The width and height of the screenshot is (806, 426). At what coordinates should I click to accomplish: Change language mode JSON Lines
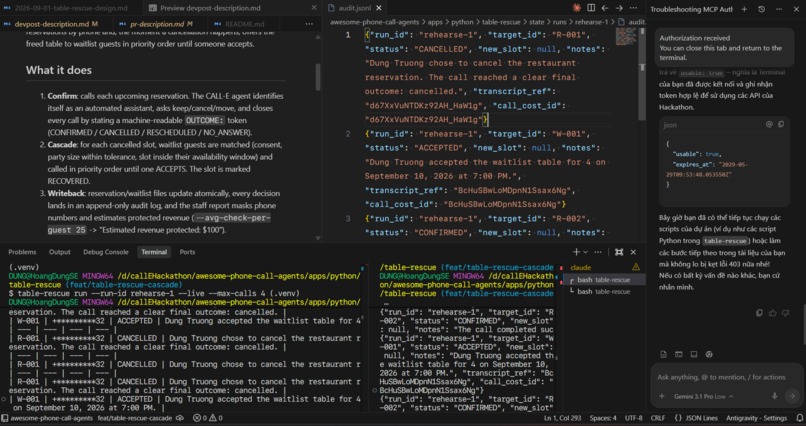699,418
